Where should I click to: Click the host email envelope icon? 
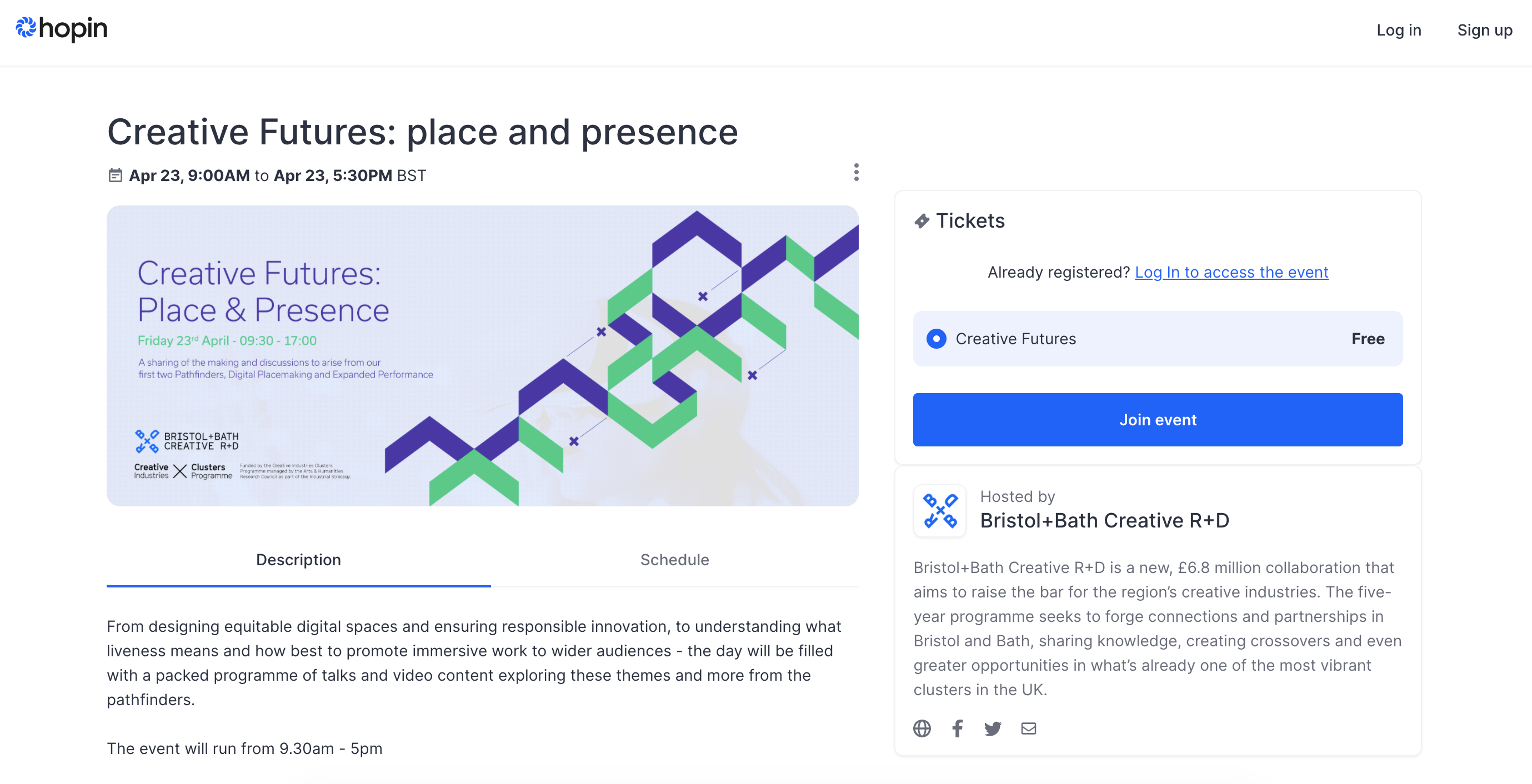click(1028, 728)
